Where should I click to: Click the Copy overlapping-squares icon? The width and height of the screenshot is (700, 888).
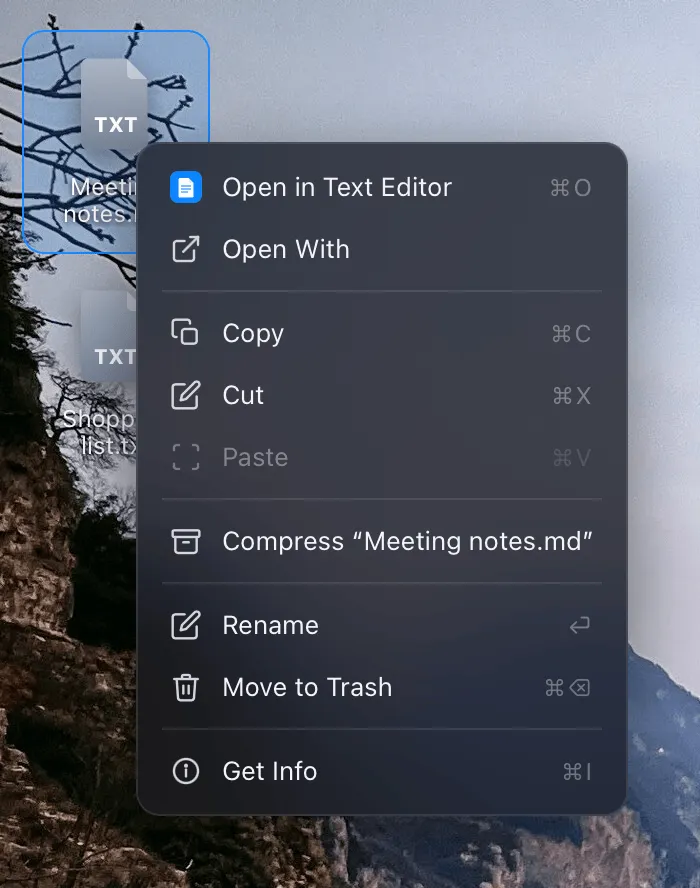(x=185, y=332)
